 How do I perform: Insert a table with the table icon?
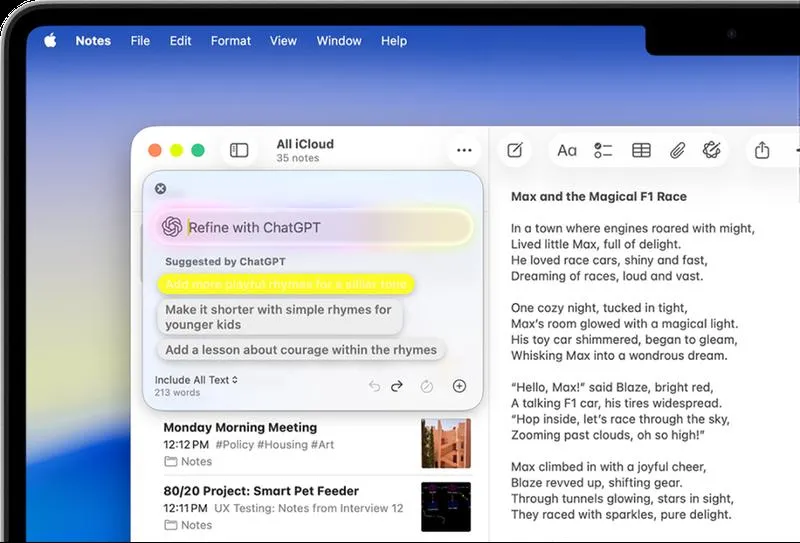pyautogui.click(x=641, y=151)
